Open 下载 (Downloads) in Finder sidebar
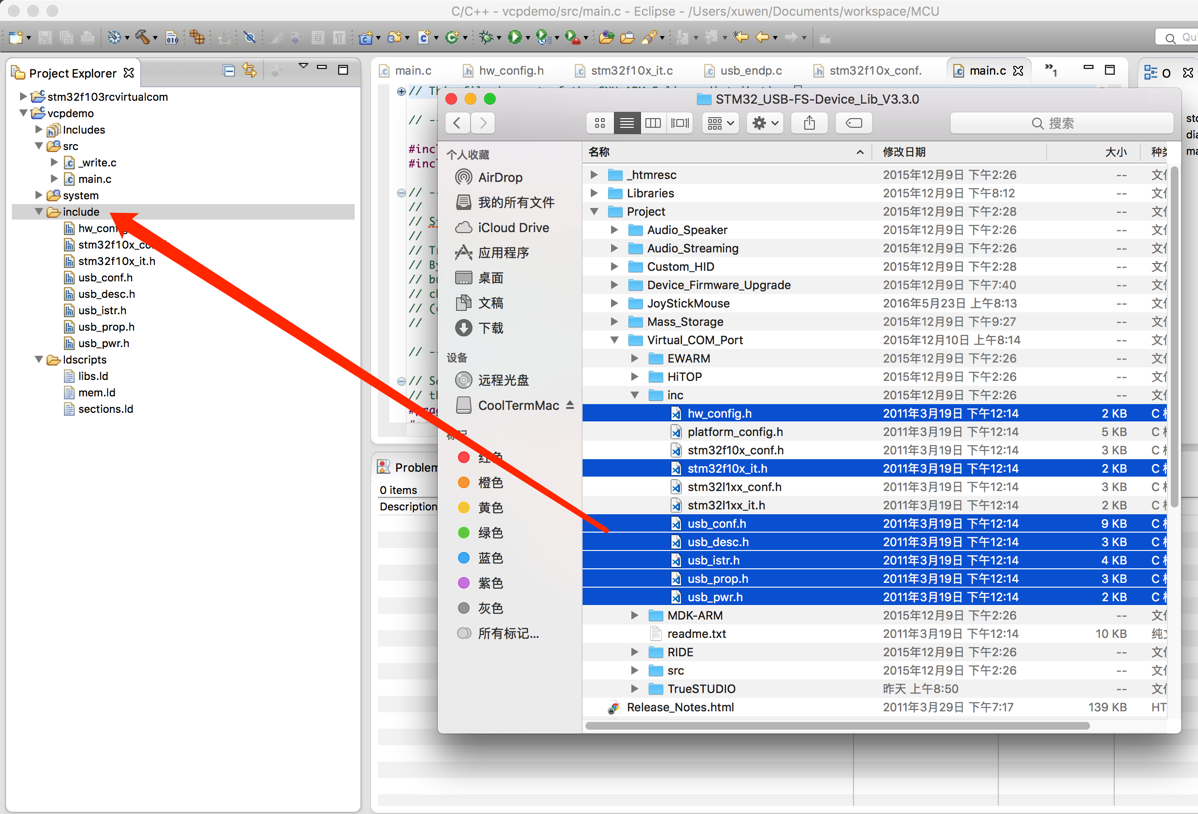This screenshot has width=1198, height=814. (x=491, y=328)
